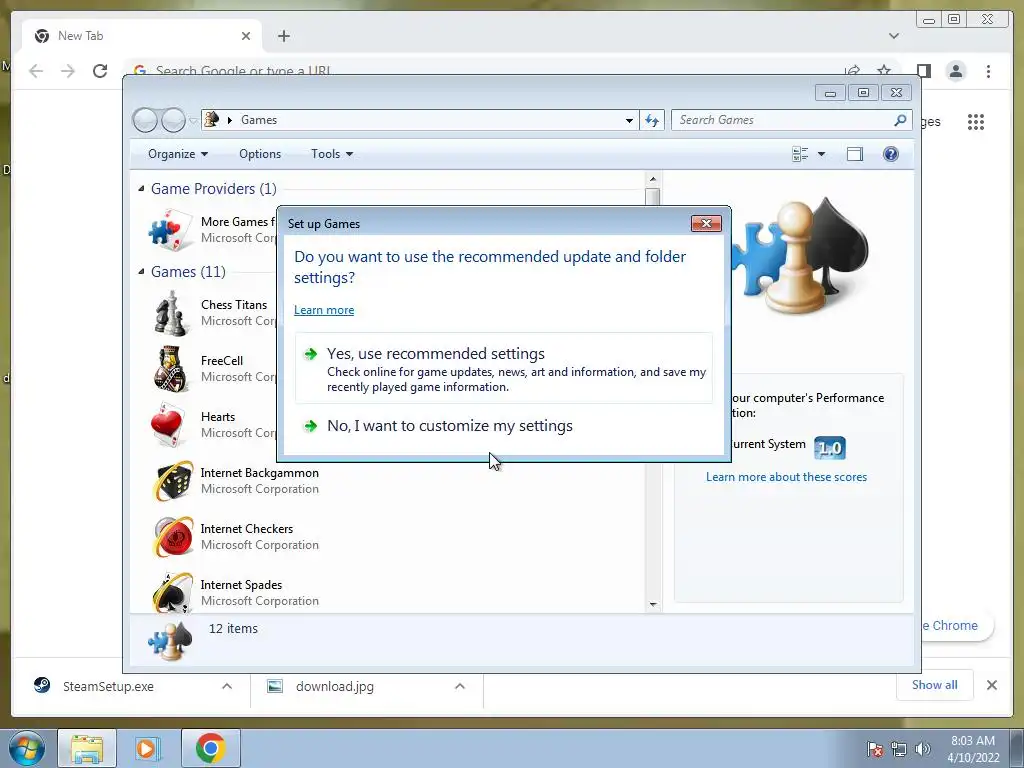Click the Chrome share icon
This screenshot has width=1024, height=768.
click(852, 71)
